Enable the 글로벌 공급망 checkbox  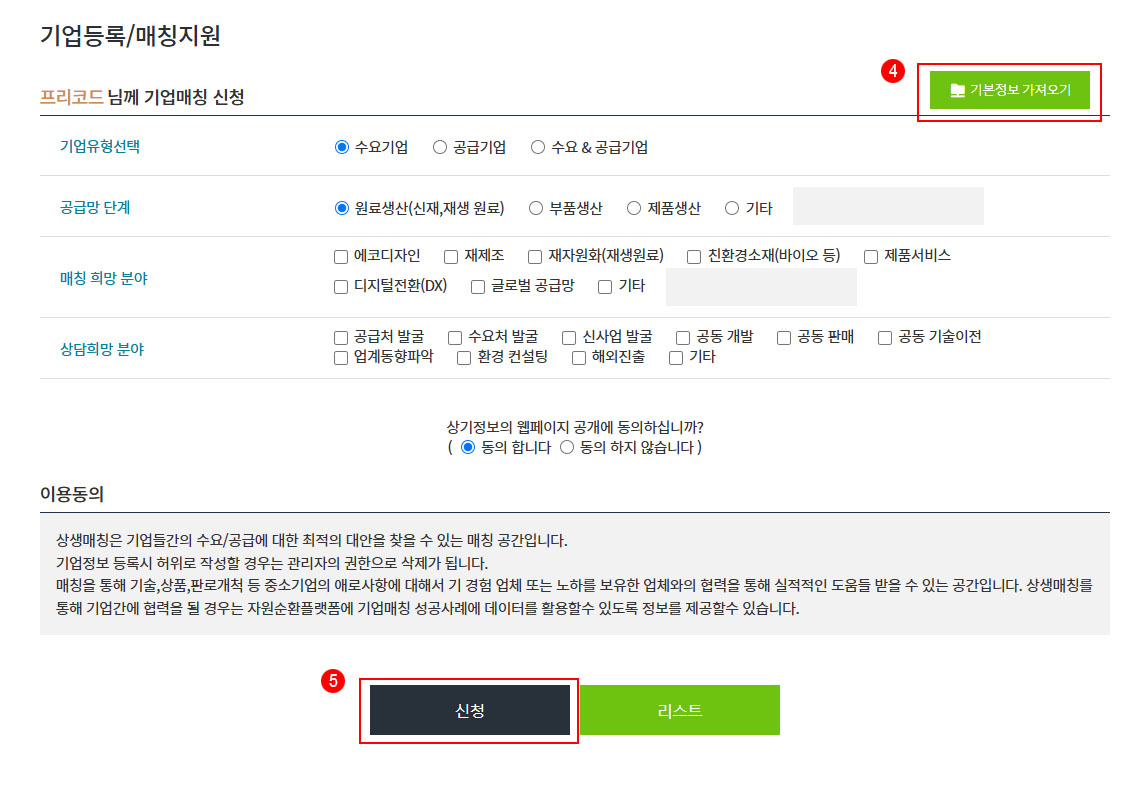[x=478, y=286]
